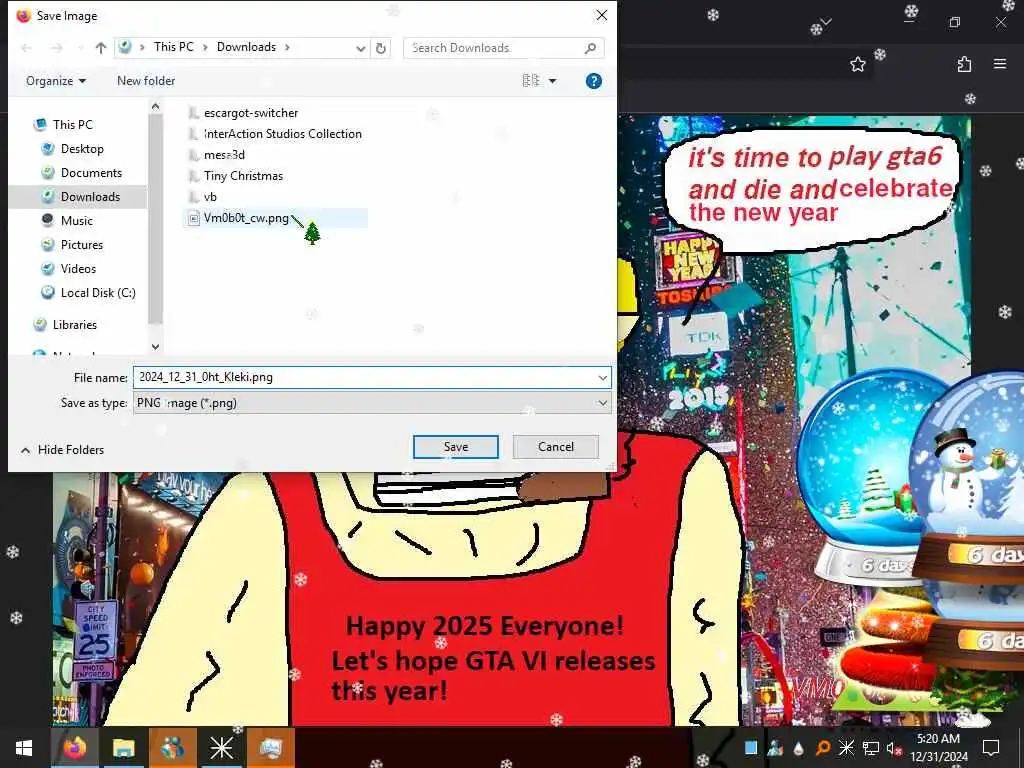Select the mesa3d folder
This screenshot has width=1024, height=768.
(224, 155)
